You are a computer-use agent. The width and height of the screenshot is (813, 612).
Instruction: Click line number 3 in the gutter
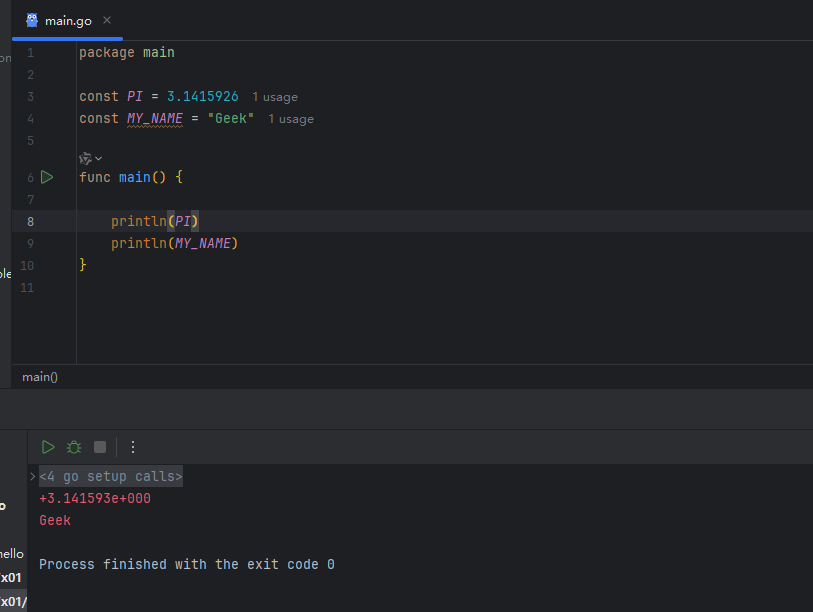[x=31, y=97]
